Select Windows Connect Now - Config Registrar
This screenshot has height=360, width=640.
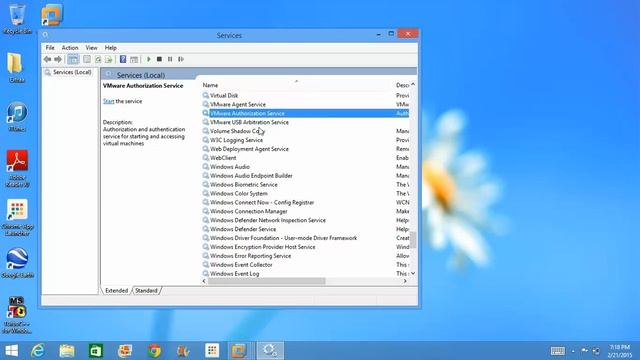tap(305, 202)
